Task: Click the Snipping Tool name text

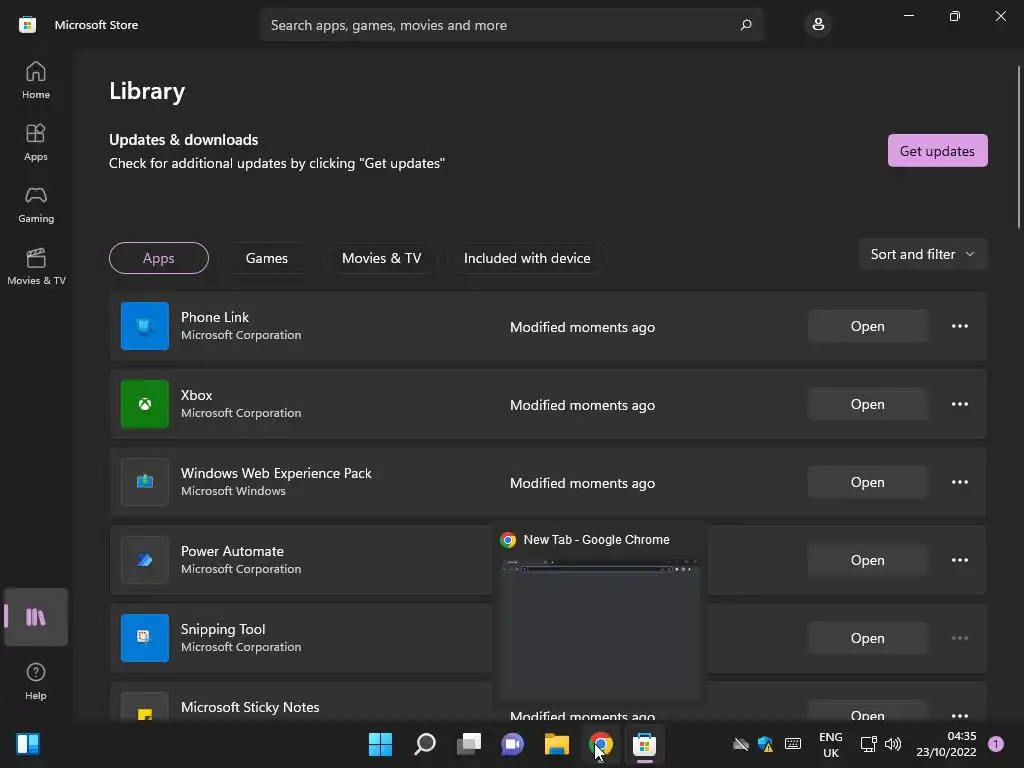Action: coord(223,629)
